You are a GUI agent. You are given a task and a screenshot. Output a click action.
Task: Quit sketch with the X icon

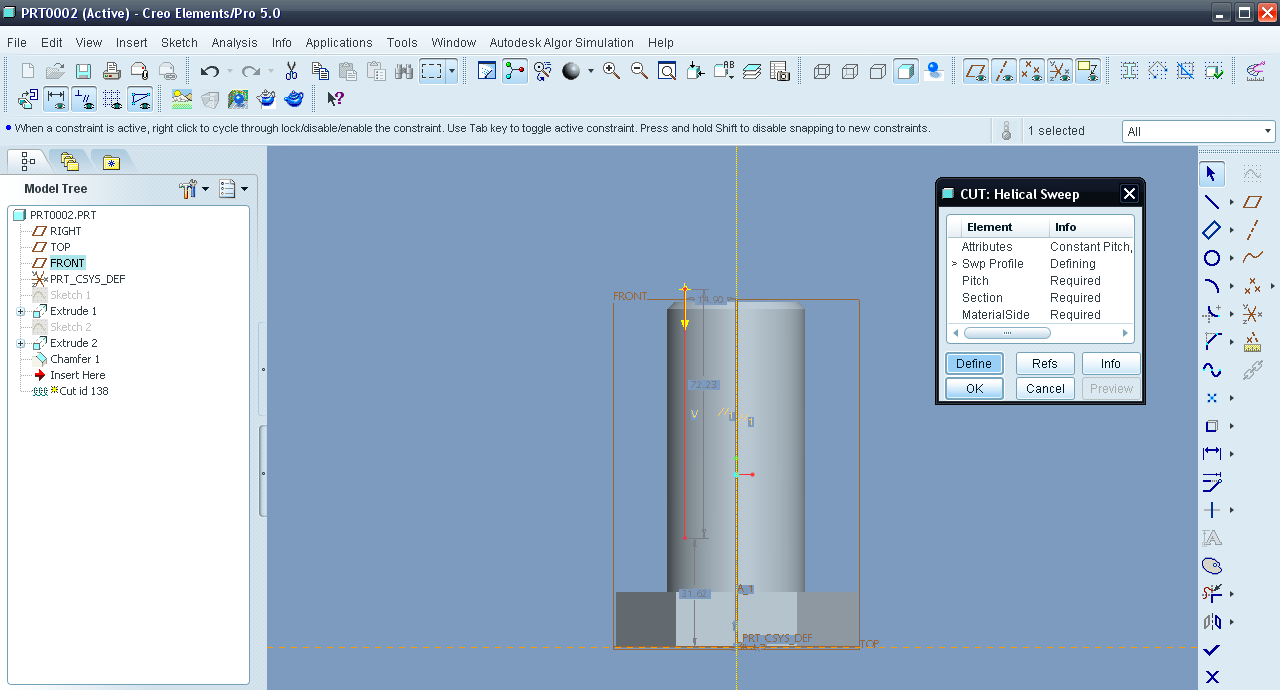1211,677
